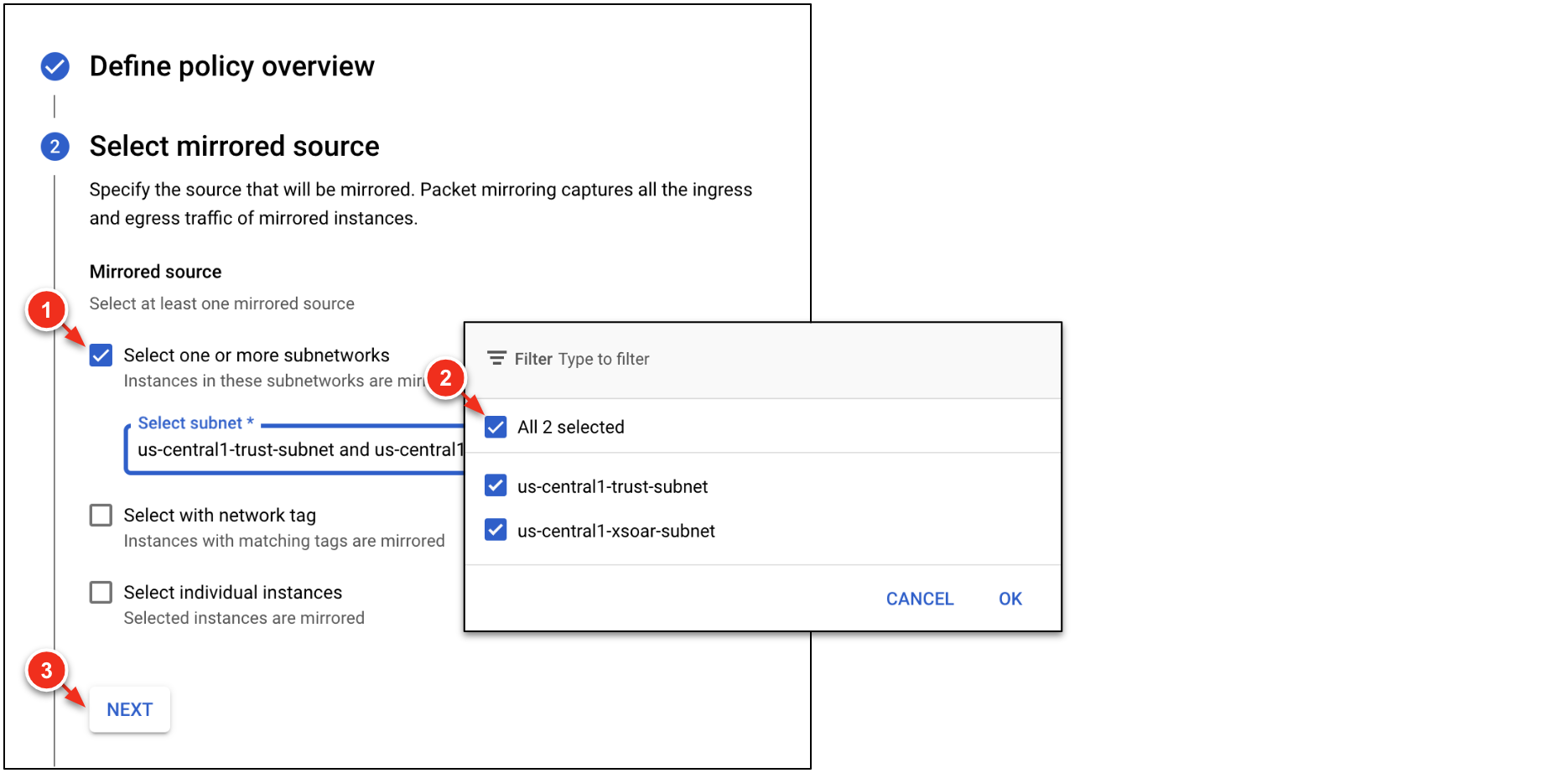Enable Select individual instances
The width and height of the screenshot is (1568, 773).
[x=101, y=593]
